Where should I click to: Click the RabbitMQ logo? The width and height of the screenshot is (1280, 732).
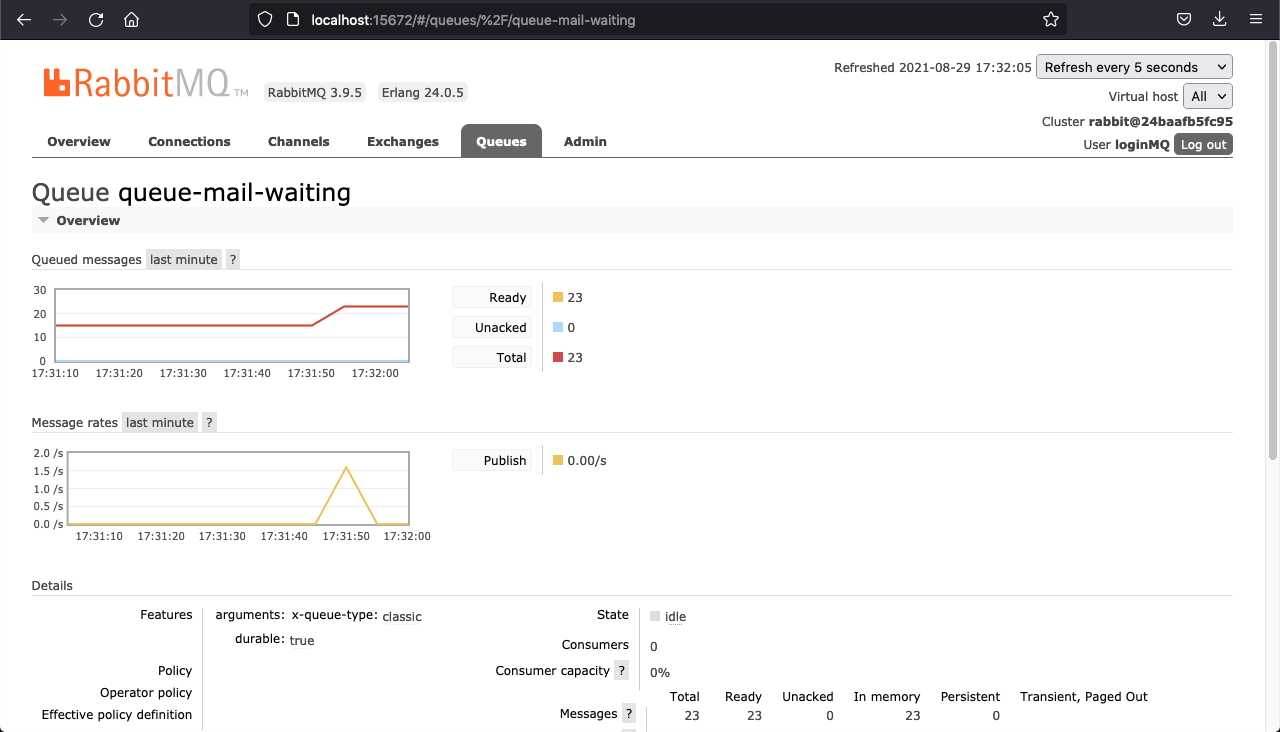(x=146, y=83)
